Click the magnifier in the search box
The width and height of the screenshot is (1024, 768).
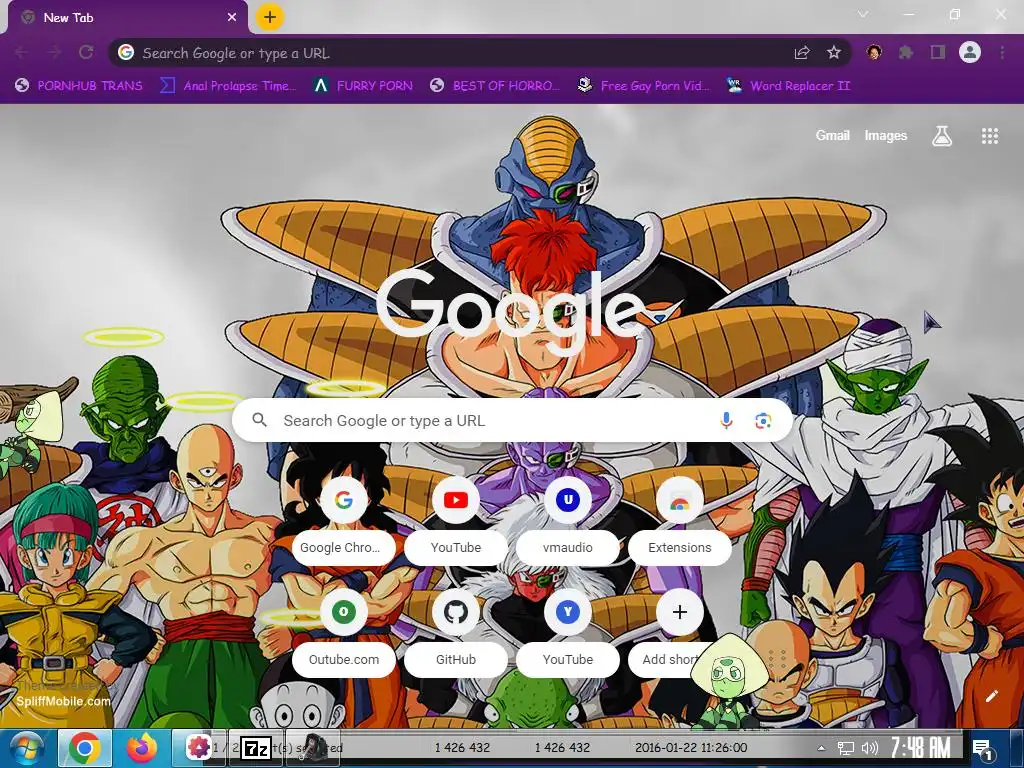click(259, 420)
